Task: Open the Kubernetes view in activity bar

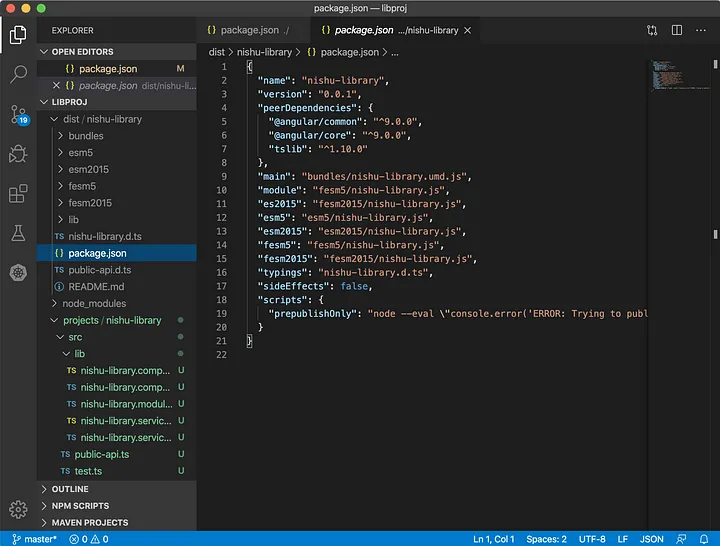Action: pyautogui.click(x=18, y=272)
